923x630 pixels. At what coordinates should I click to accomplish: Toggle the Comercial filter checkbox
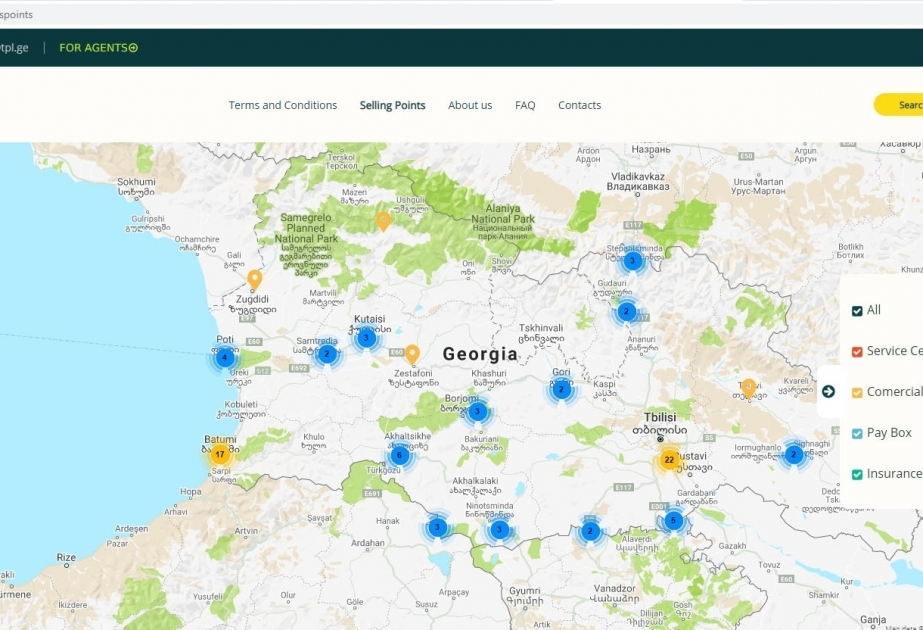coord(857,392)
